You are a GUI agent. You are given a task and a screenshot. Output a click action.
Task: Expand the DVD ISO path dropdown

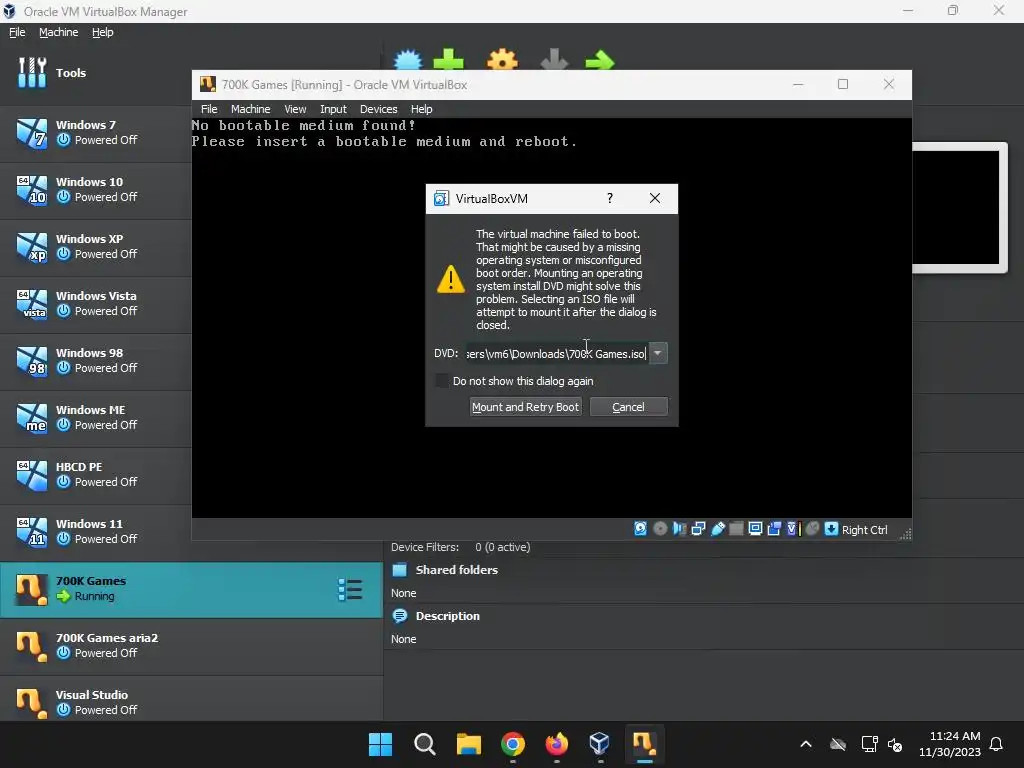[x=658, y=353]
